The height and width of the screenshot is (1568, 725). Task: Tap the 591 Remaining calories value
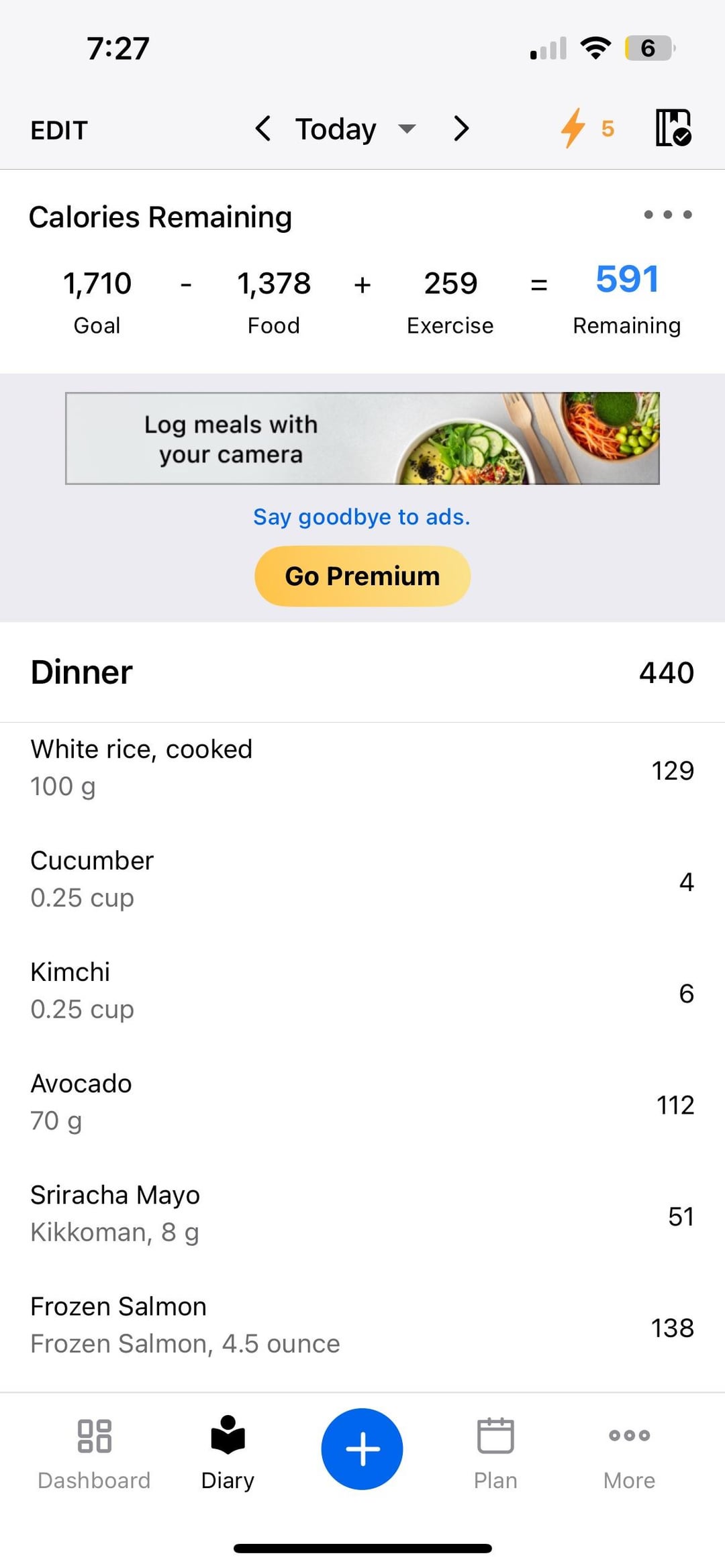pos(627,280)
